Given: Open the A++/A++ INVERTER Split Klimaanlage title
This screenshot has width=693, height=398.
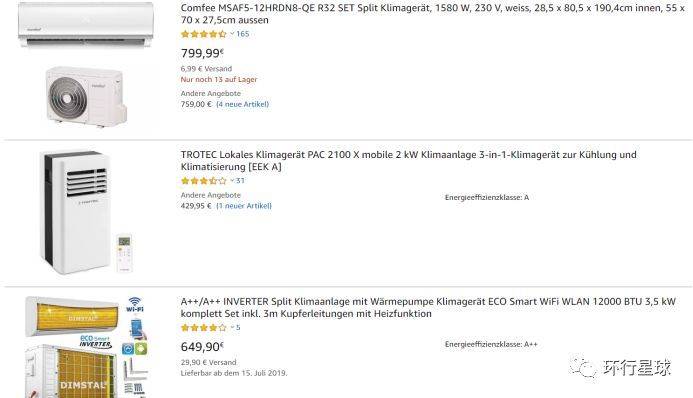Looking at the screenshot, I should 428,307.
